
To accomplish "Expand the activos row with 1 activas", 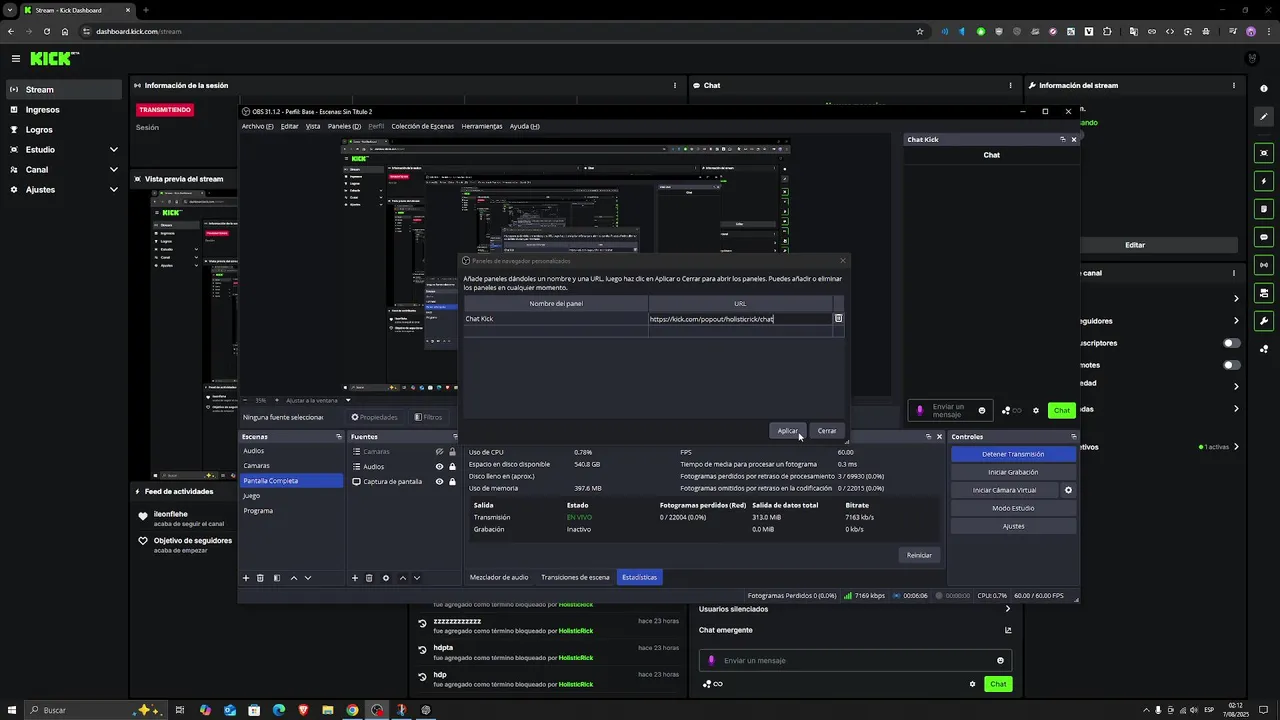I will click(1236, 447).
